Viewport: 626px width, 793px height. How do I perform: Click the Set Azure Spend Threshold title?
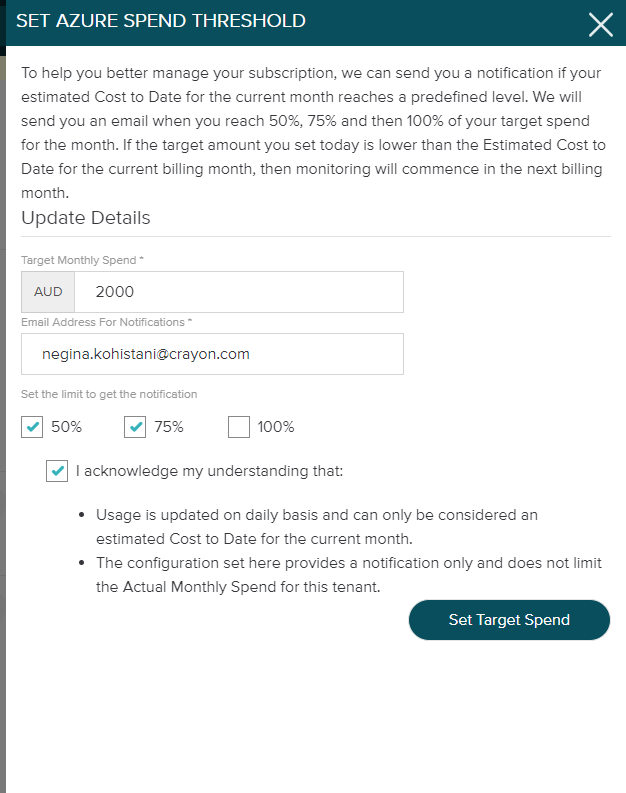pos(161,21)
